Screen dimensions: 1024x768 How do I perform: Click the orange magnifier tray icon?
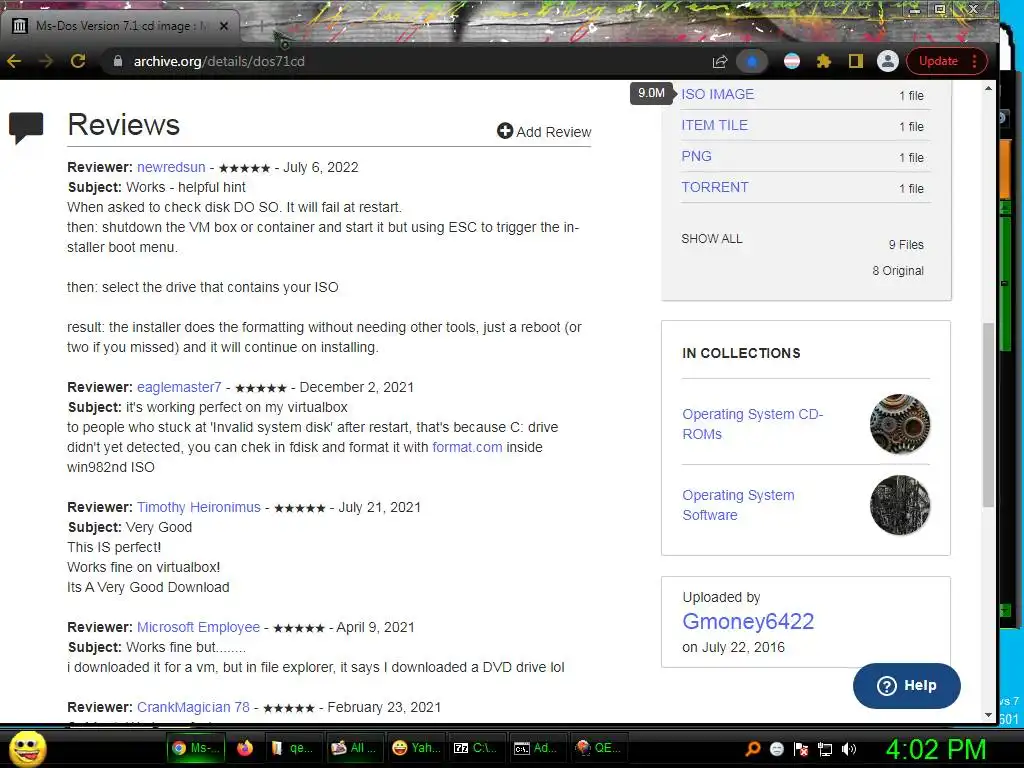pyautogui.click(x=752, y=749)
